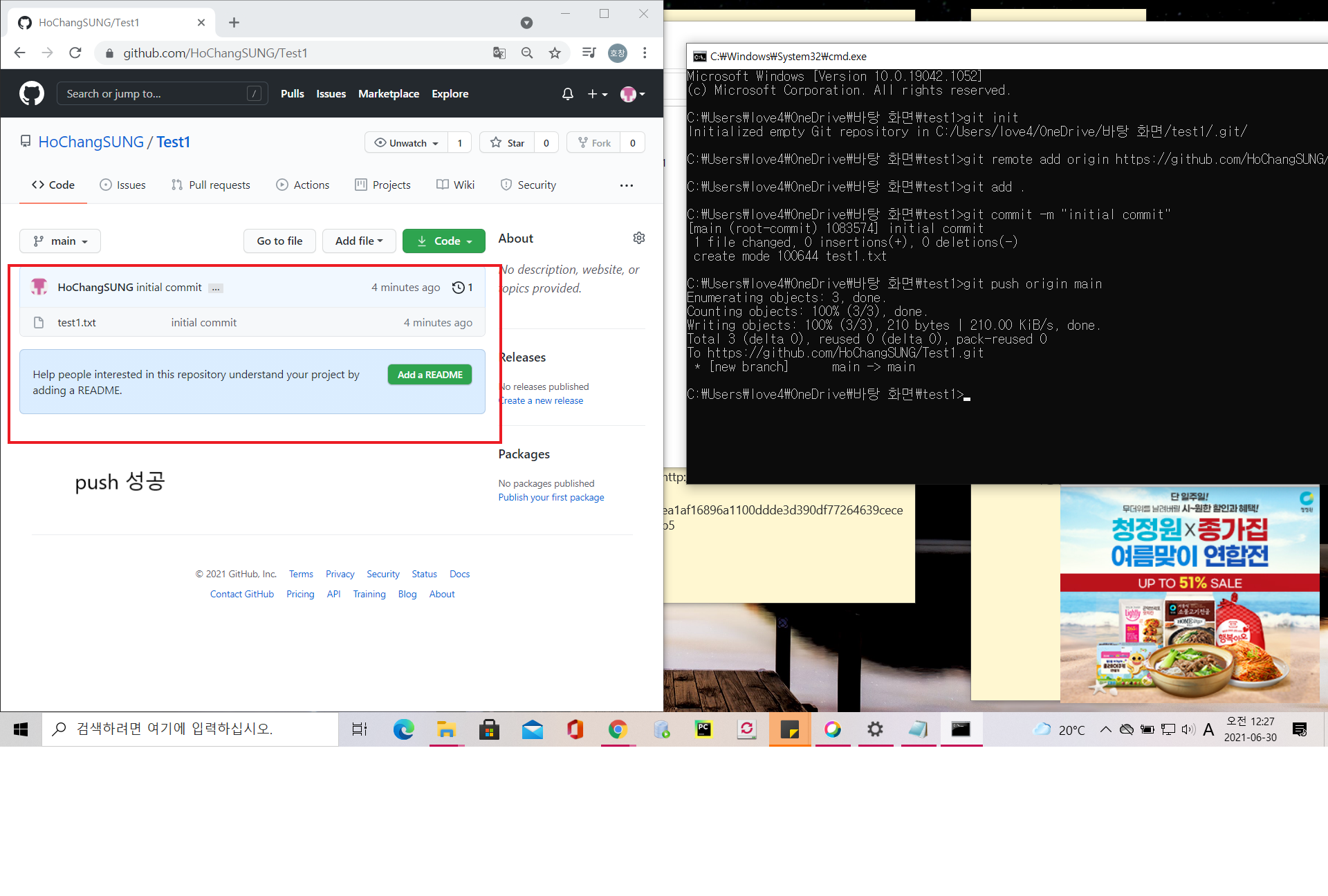This screenshot has height=896, width=1328.
Task: Toggle Star on the repository
Action: (x=508, y=143)
